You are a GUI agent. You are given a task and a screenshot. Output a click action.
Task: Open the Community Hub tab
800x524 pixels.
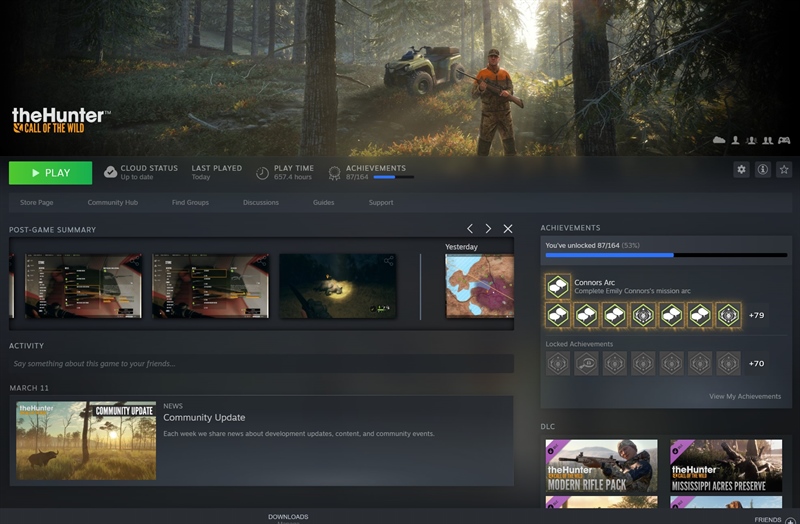113,203
